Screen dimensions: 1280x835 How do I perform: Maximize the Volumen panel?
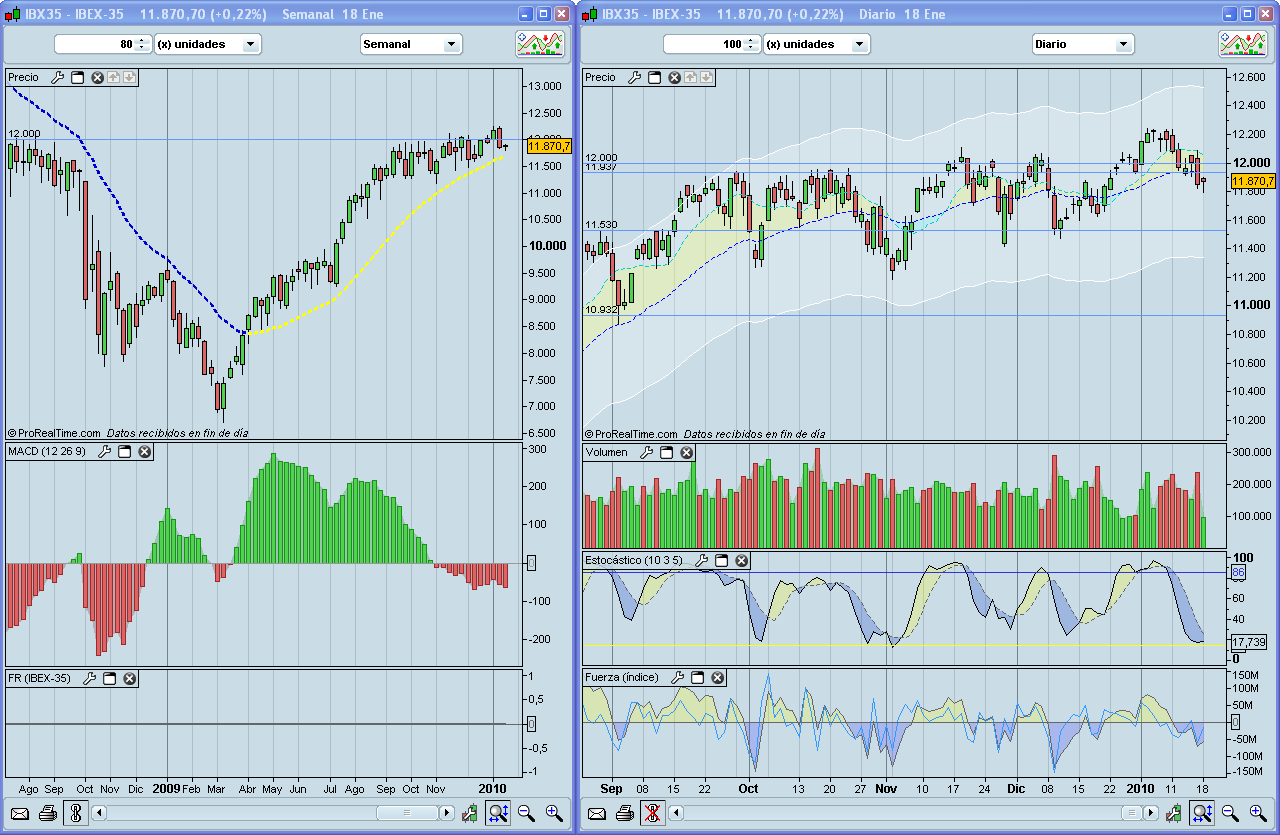(x=667, y=452)
